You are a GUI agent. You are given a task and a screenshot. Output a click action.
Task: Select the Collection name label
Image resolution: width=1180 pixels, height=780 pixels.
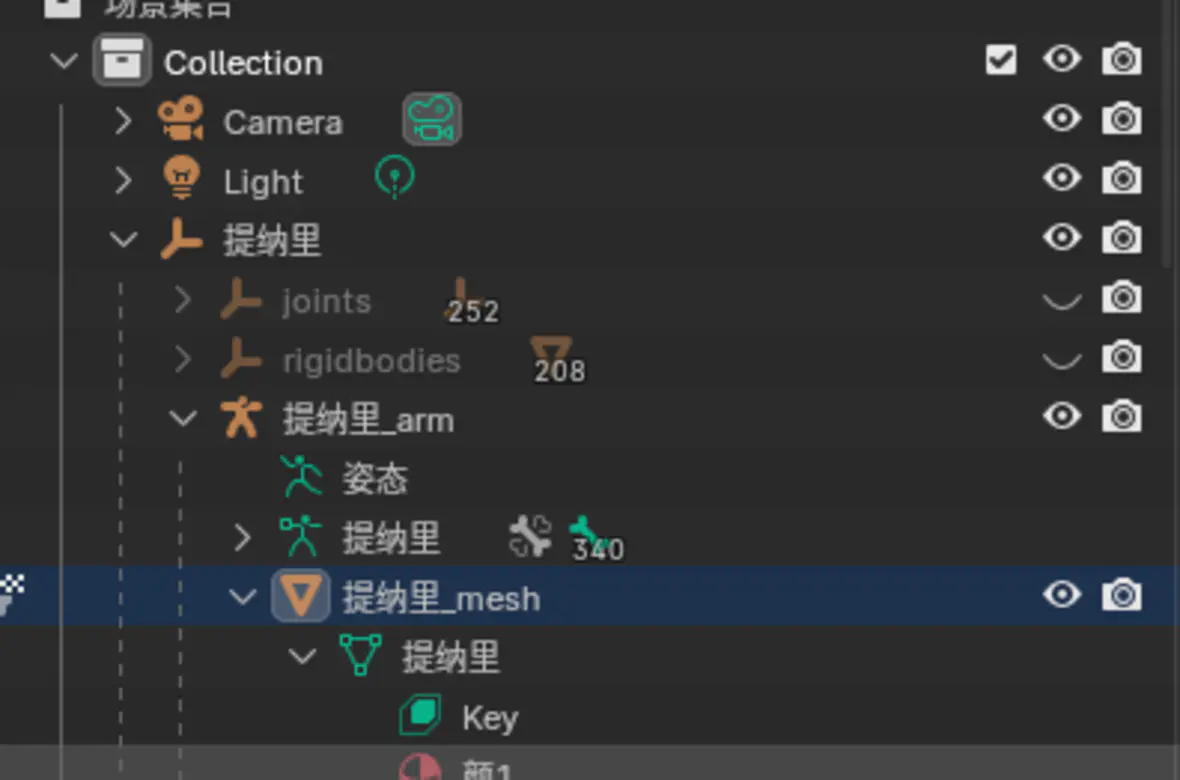coord(243,63)
